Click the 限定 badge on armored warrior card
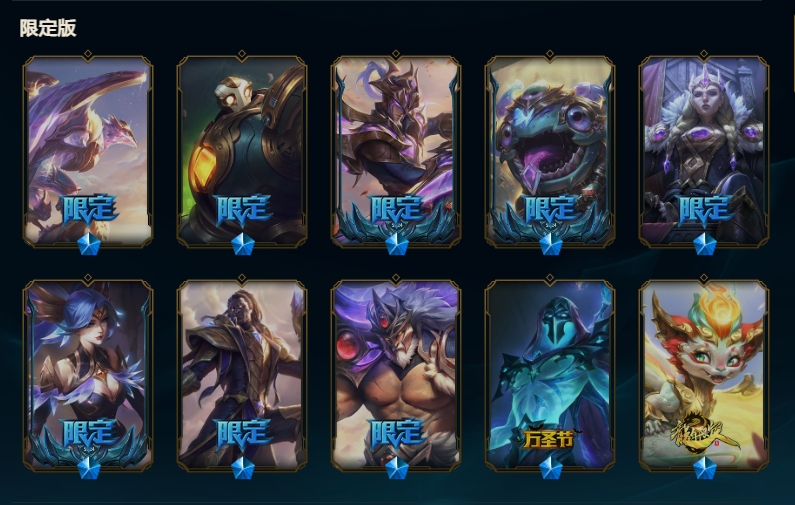This screenshot has height=505, width=795. [x=397, y=209]
